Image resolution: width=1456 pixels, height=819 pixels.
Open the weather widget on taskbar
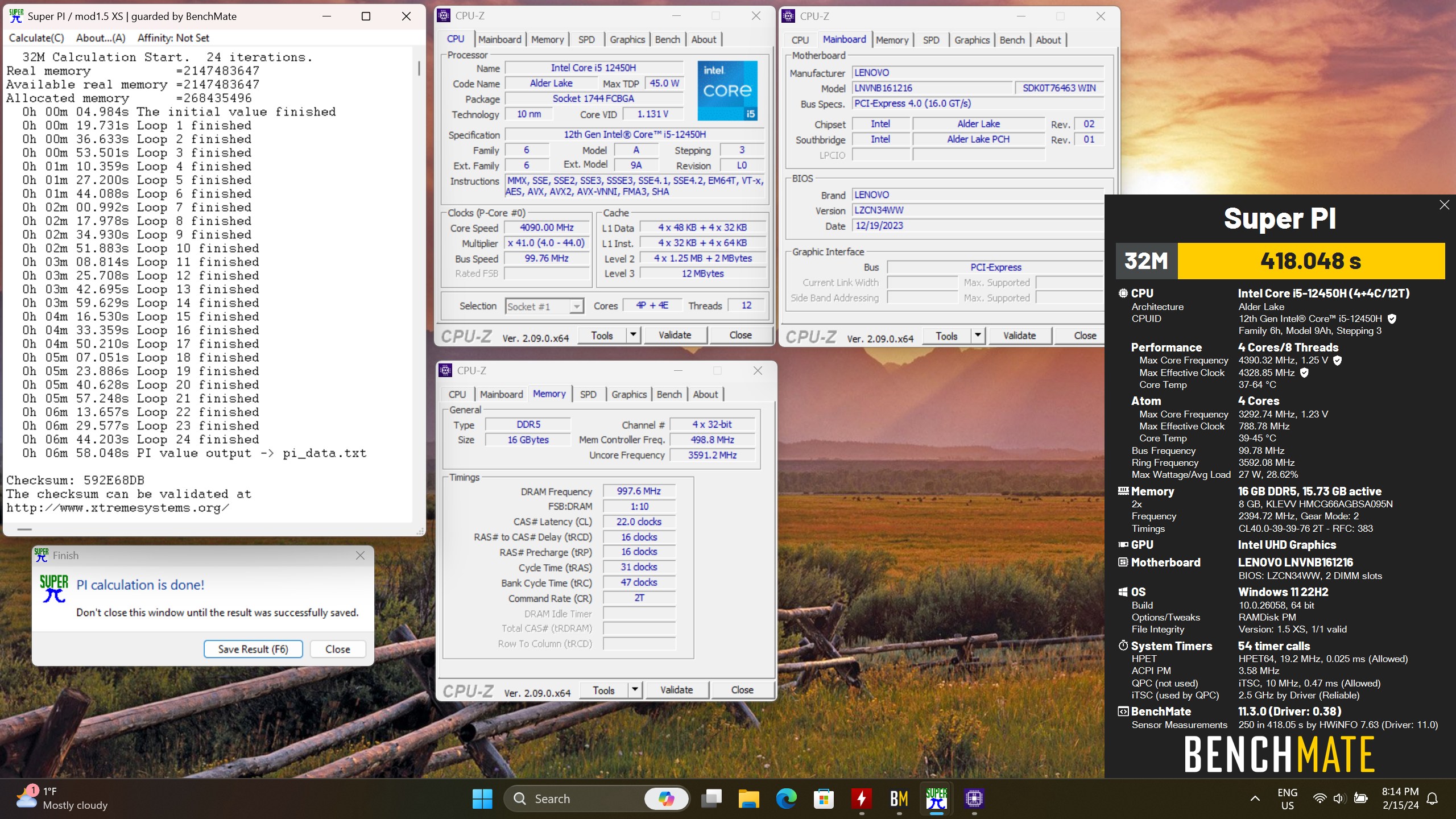(x=63, y=799)
